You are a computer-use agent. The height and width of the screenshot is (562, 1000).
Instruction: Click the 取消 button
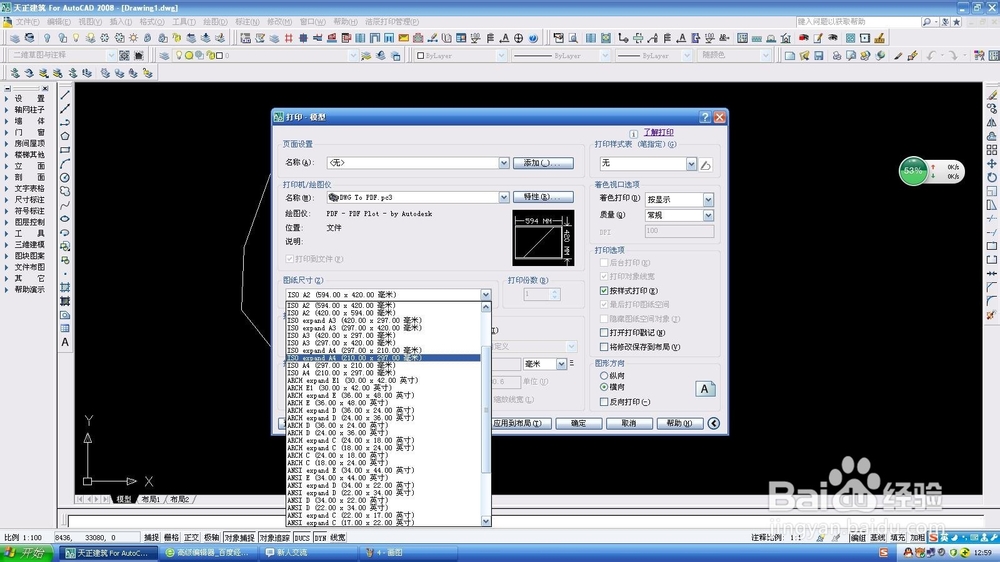click(x=629, y=424)
